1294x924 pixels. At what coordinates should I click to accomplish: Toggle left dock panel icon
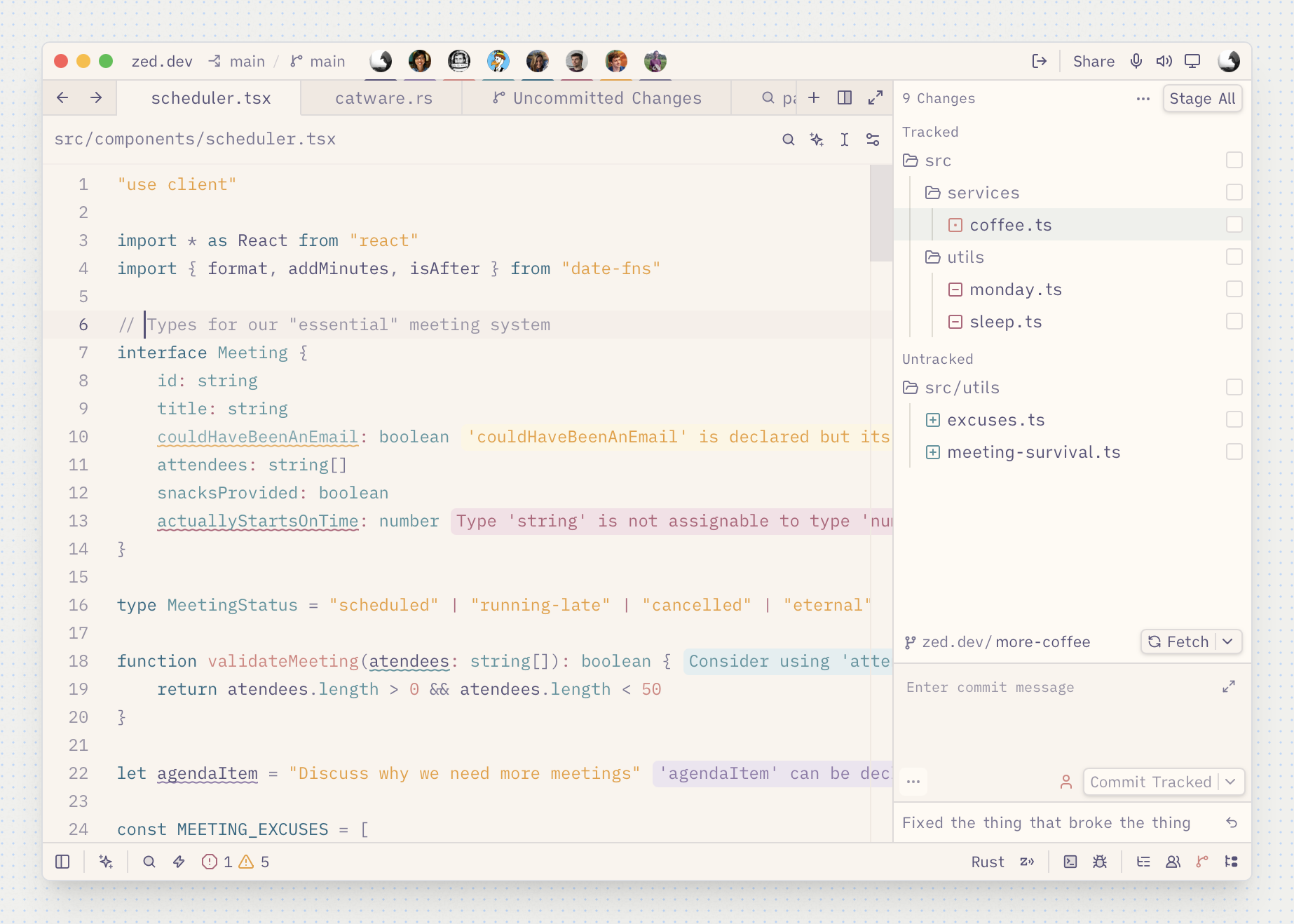pyautogui.click(x=62, y=862)
